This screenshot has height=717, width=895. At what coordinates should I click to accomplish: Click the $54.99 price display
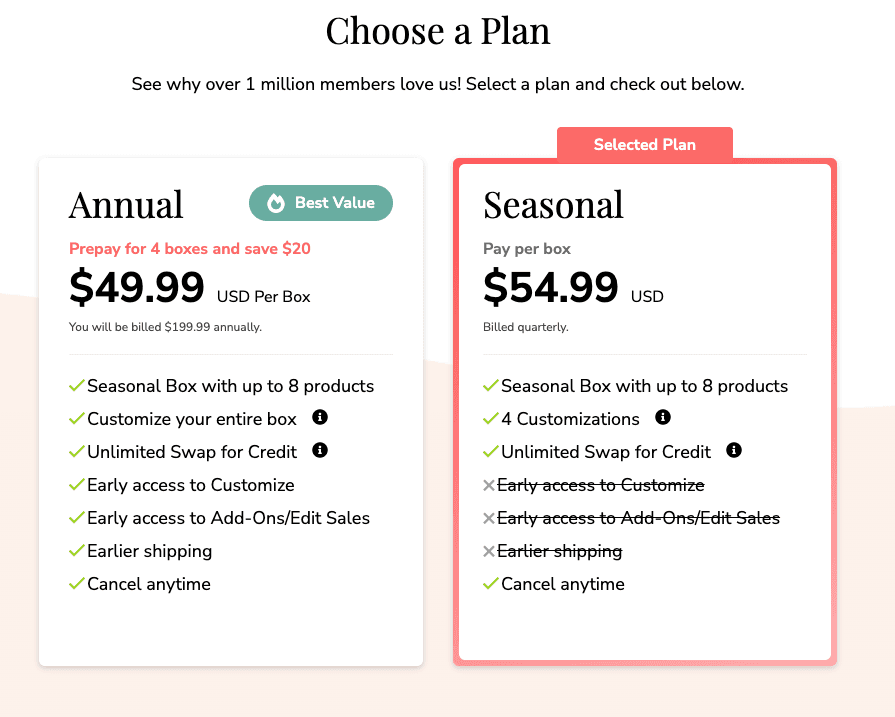point(550,290)
